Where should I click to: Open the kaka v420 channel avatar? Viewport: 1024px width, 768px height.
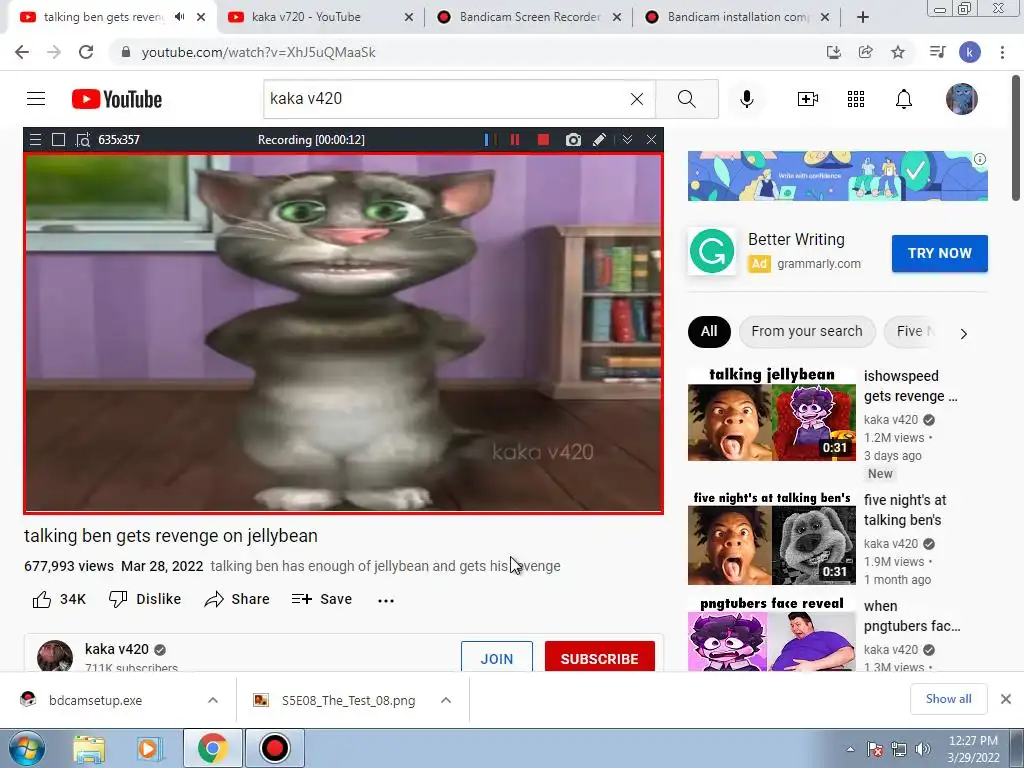(55, 656)
